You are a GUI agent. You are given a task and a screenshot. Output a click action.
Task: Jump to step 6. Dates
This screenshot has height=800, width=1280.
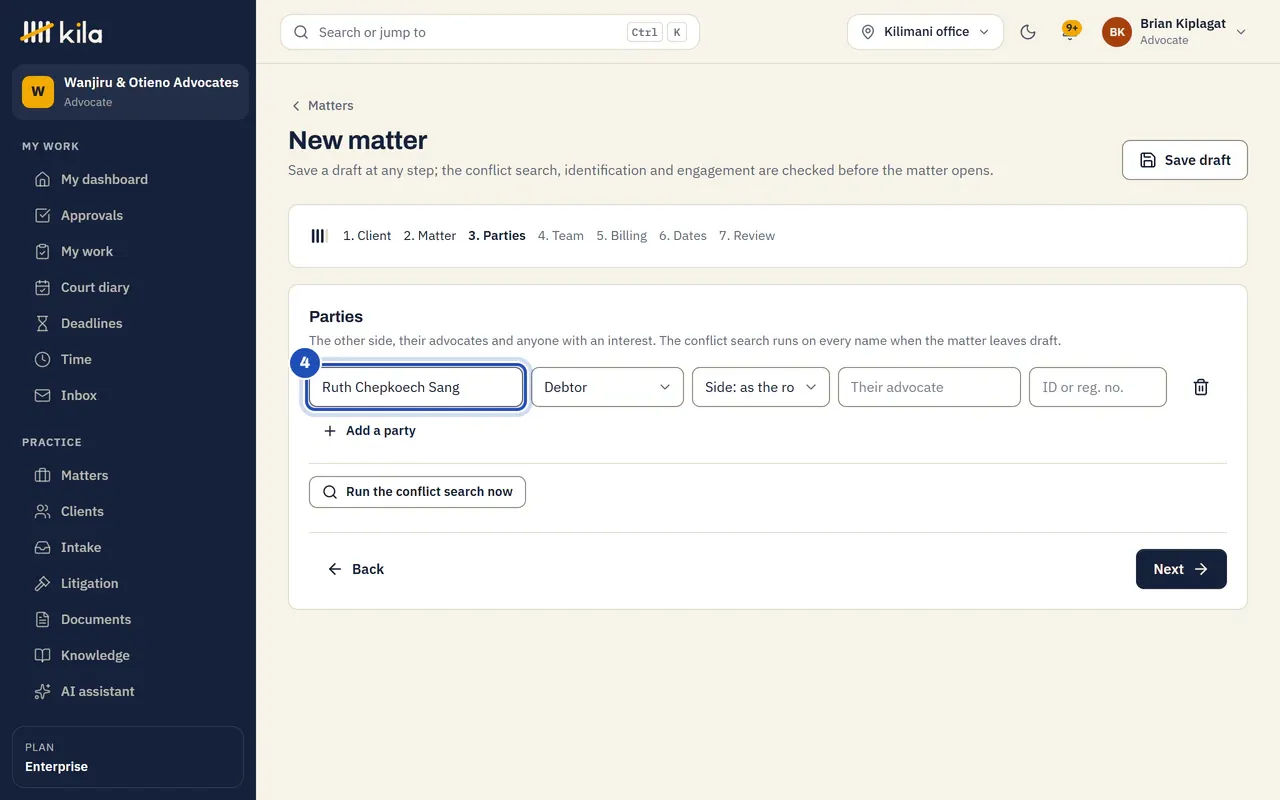click(683, 236)
